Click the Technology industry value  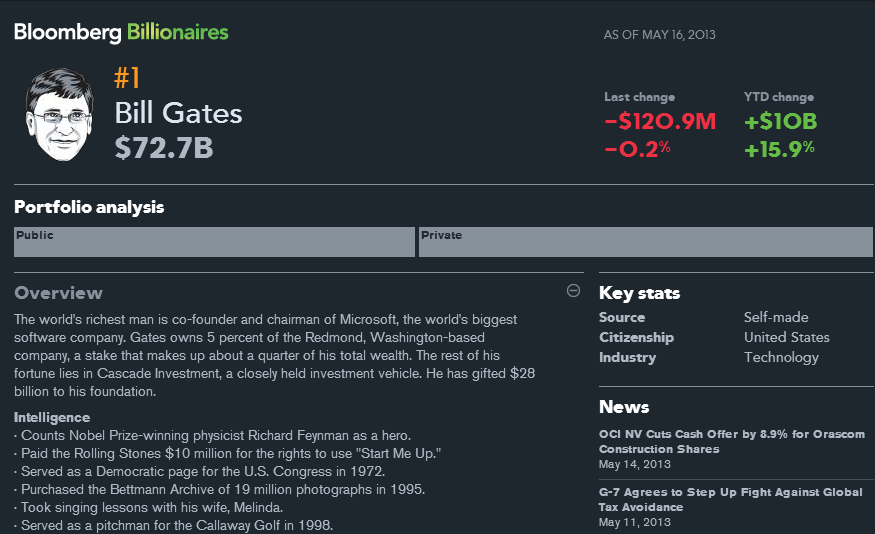(x=781, y=357)
